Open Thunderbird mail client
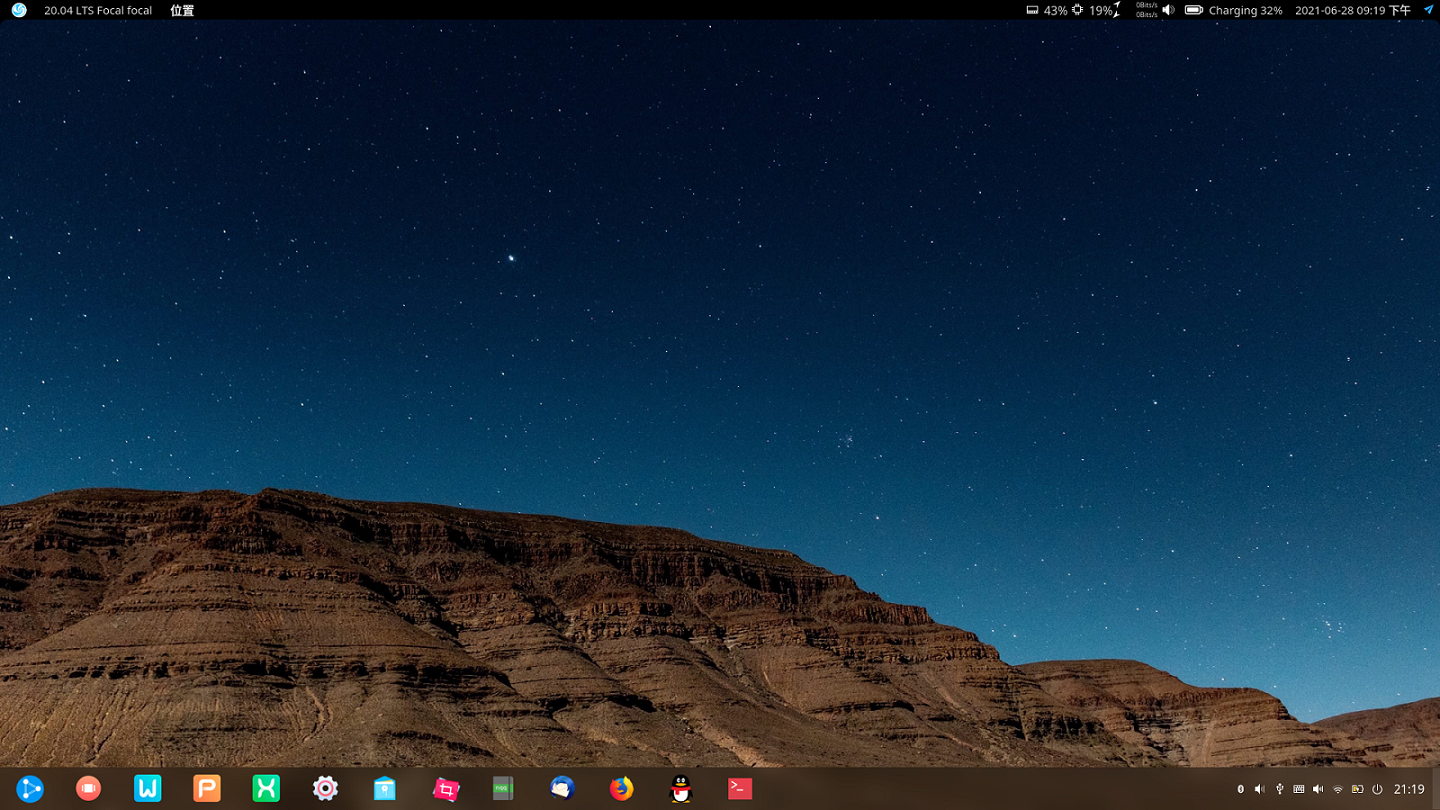The width and height of the screenshot is (1440, 810). click(562, 789)
